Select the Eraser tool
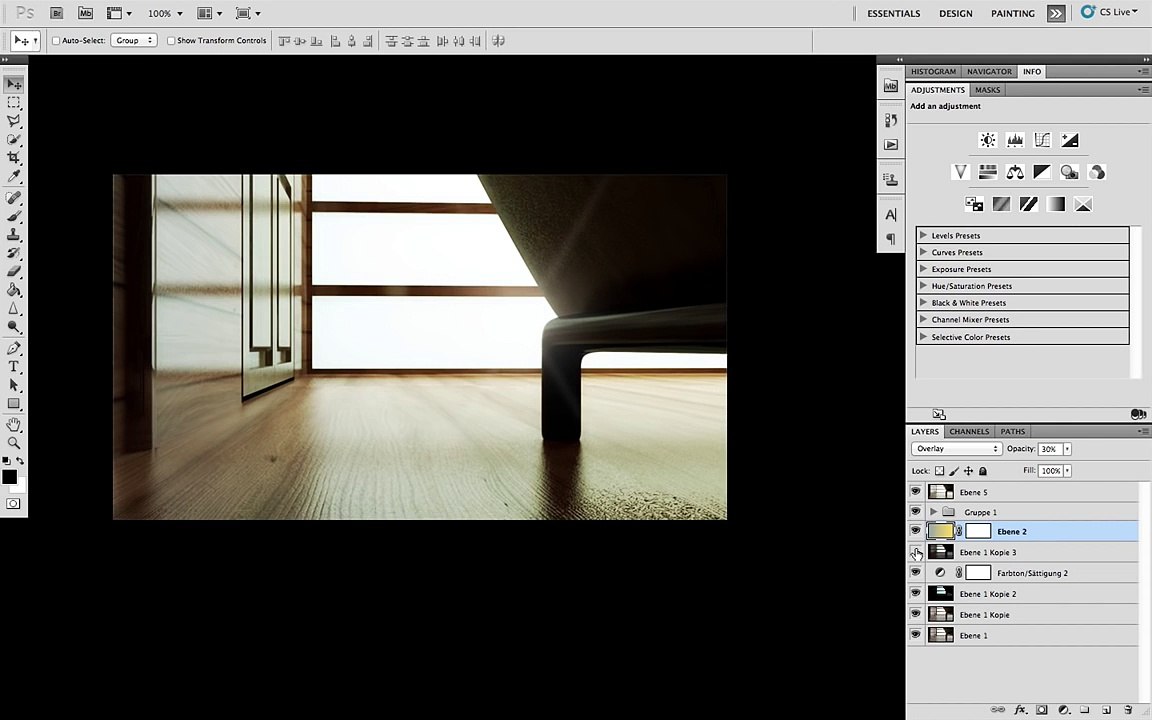 click(14, 271)
